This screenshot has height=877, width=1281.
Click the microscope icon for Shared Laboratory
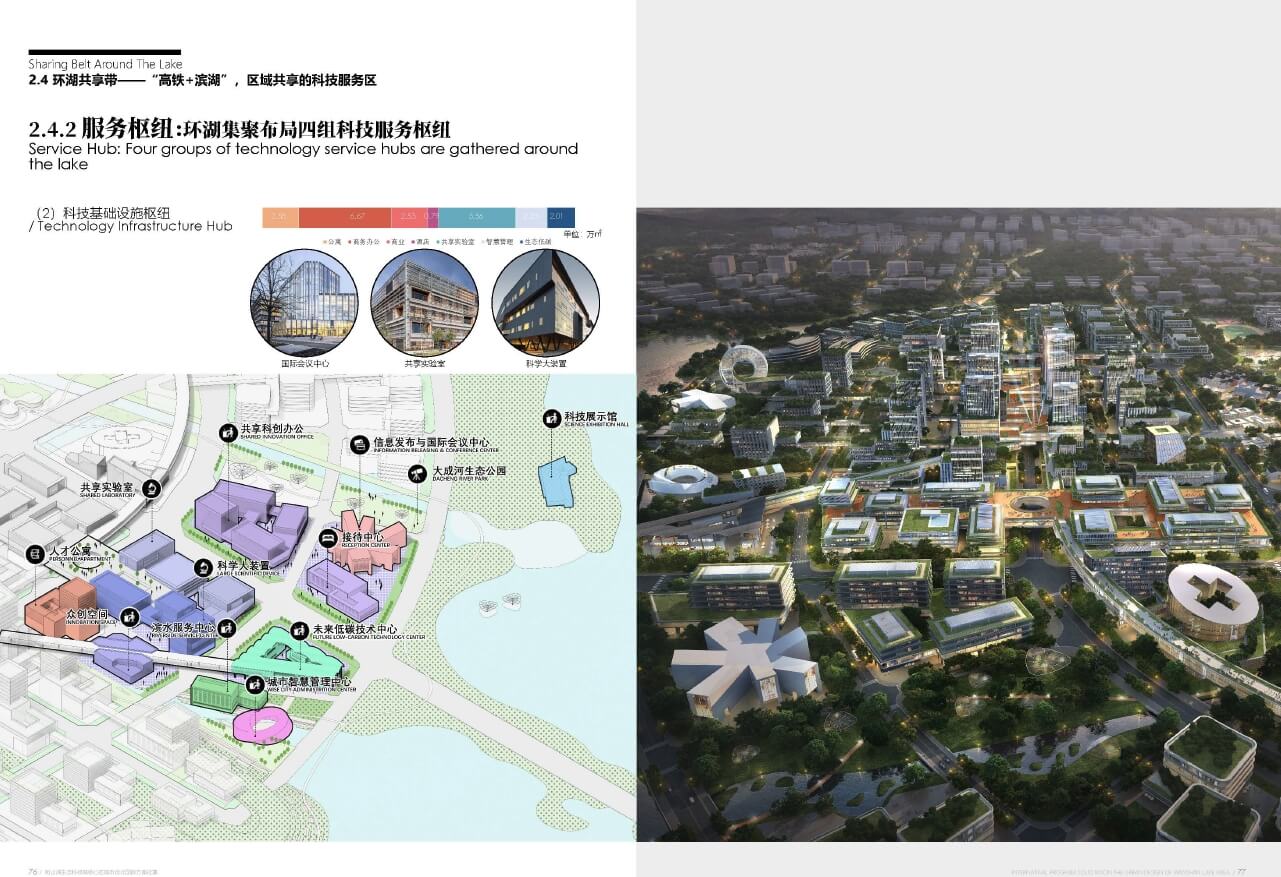[151, 488]
